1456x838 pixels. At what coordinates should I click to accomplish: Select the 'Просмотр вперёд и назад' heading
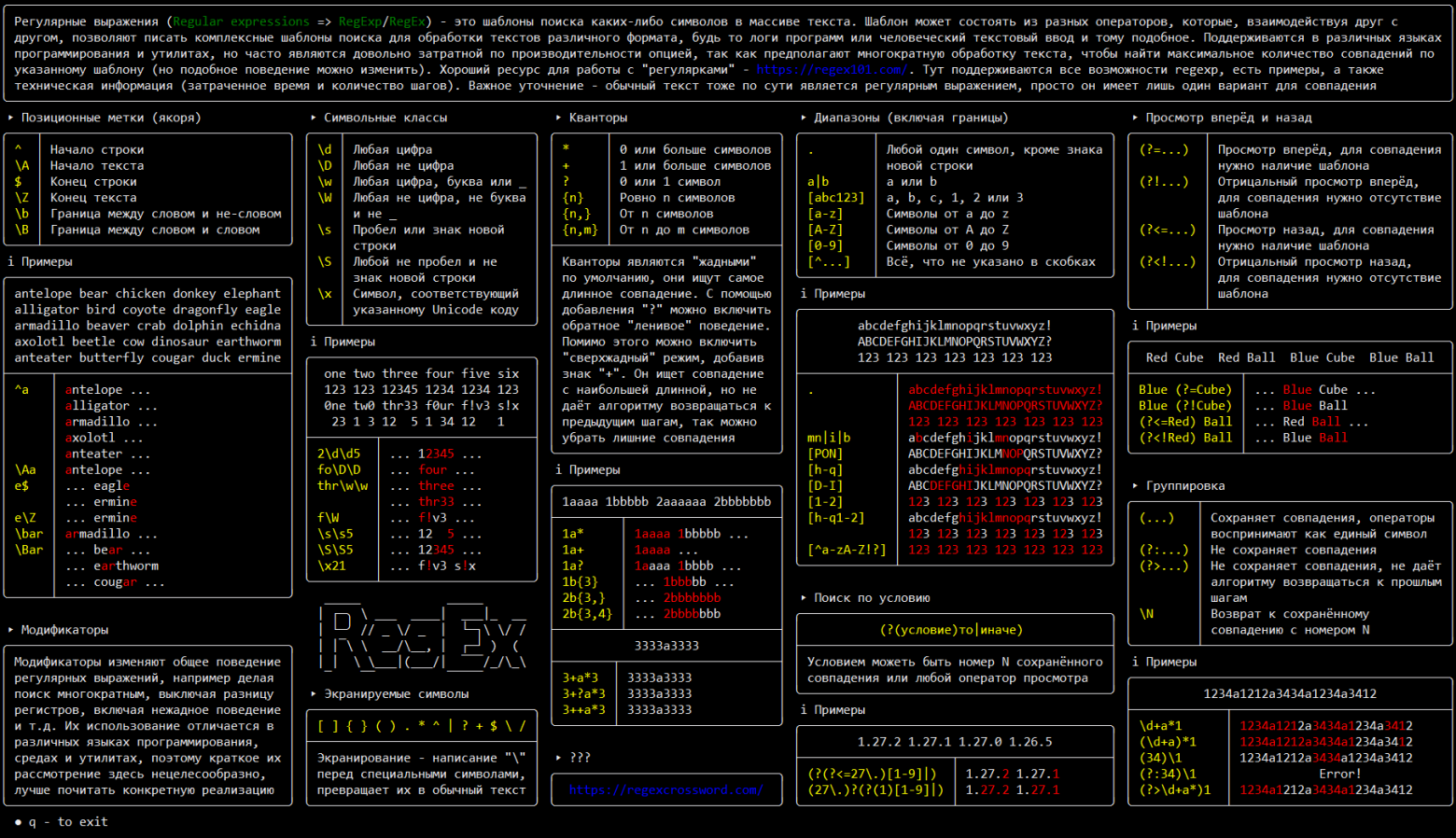(x=1229, y=118)
